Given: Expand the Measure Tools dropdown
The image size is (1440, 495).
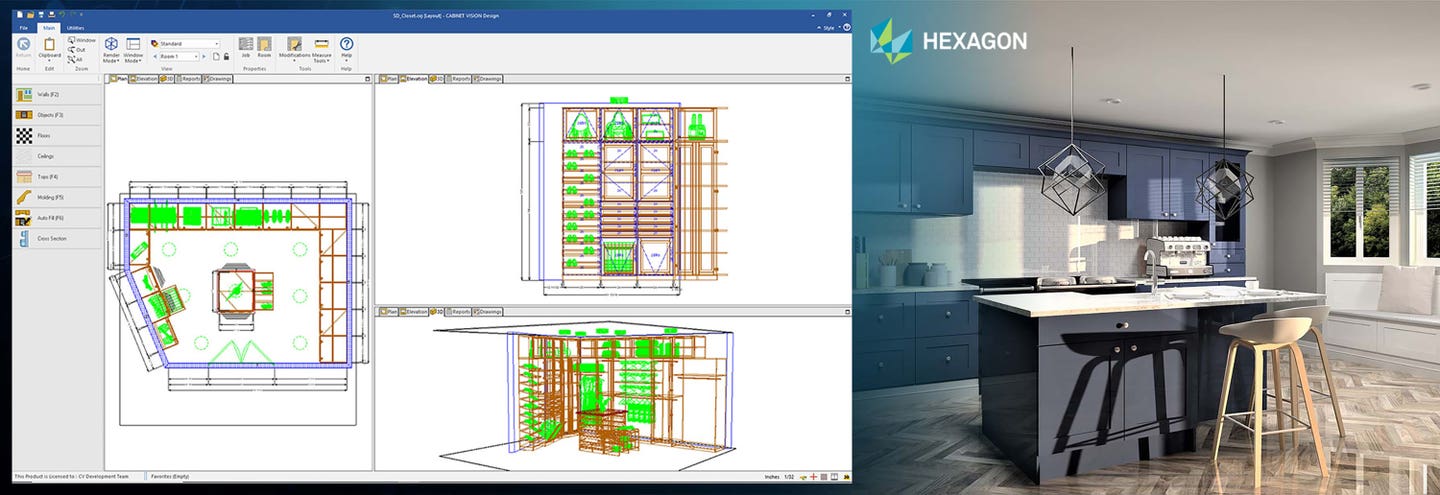Looking at the screenshot, I should [x=321, y=50].
